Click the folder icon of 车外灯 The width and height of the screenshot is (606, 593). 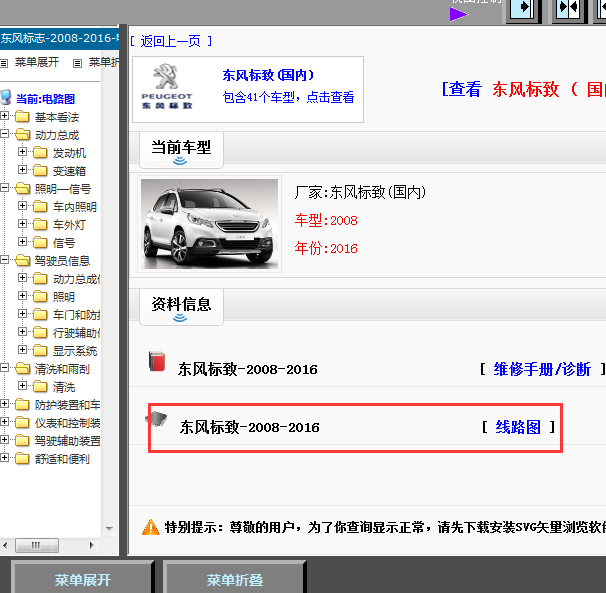(x=40, y=224)
